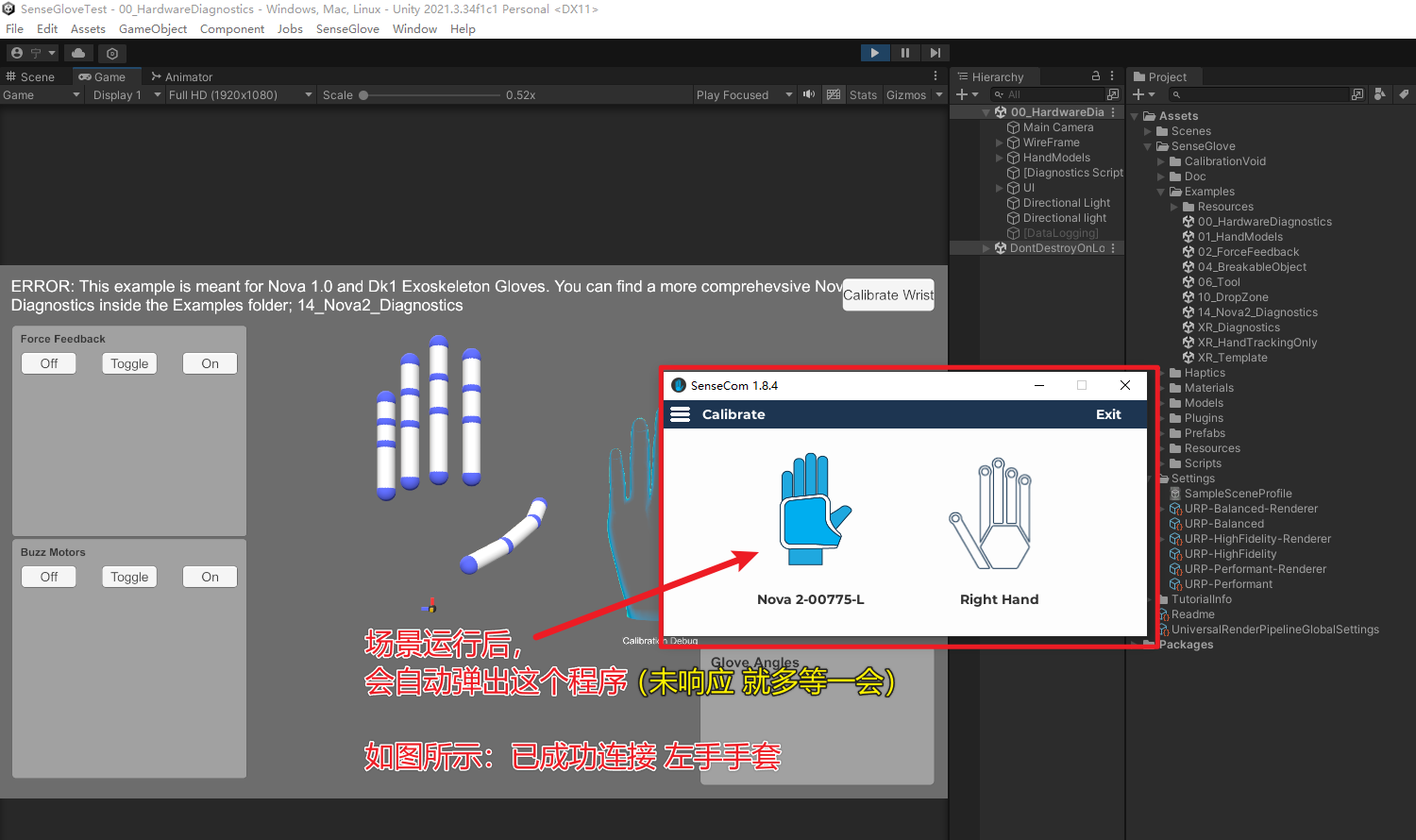Open the Window menu
This screenshot has width=1416, height=840.
[414, 29]
